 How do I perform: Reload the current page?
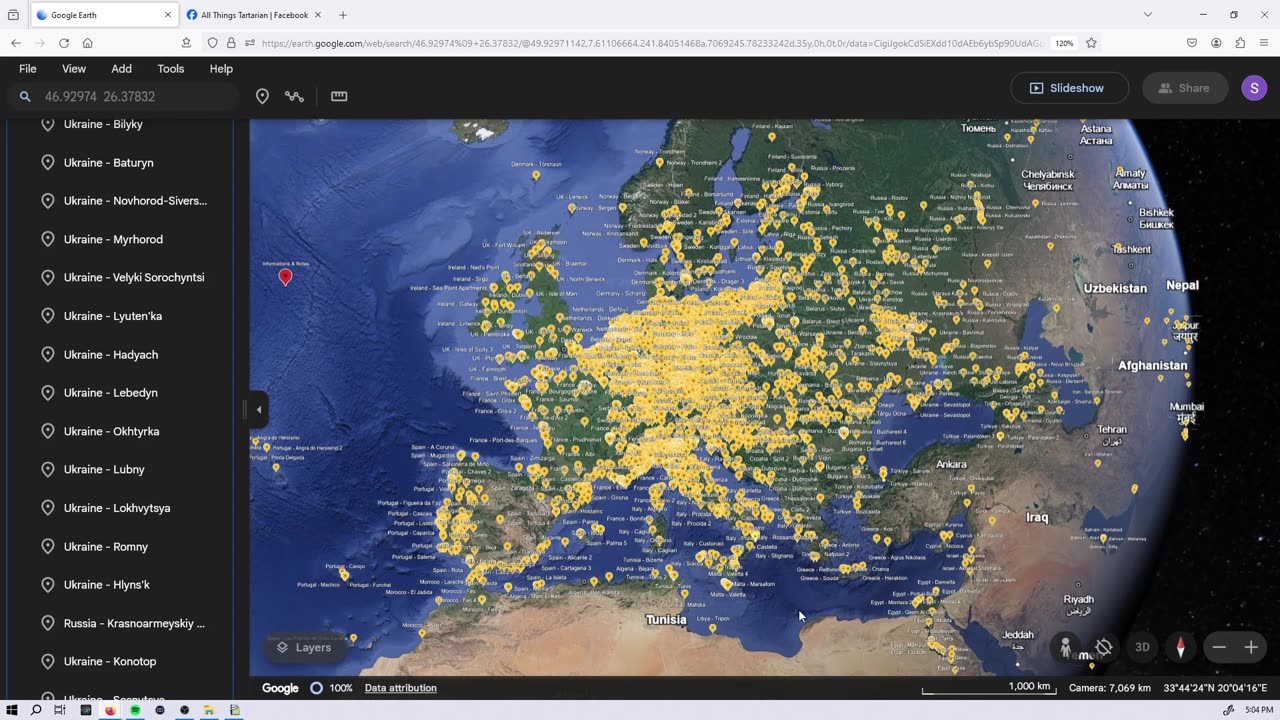coord(64,43)
